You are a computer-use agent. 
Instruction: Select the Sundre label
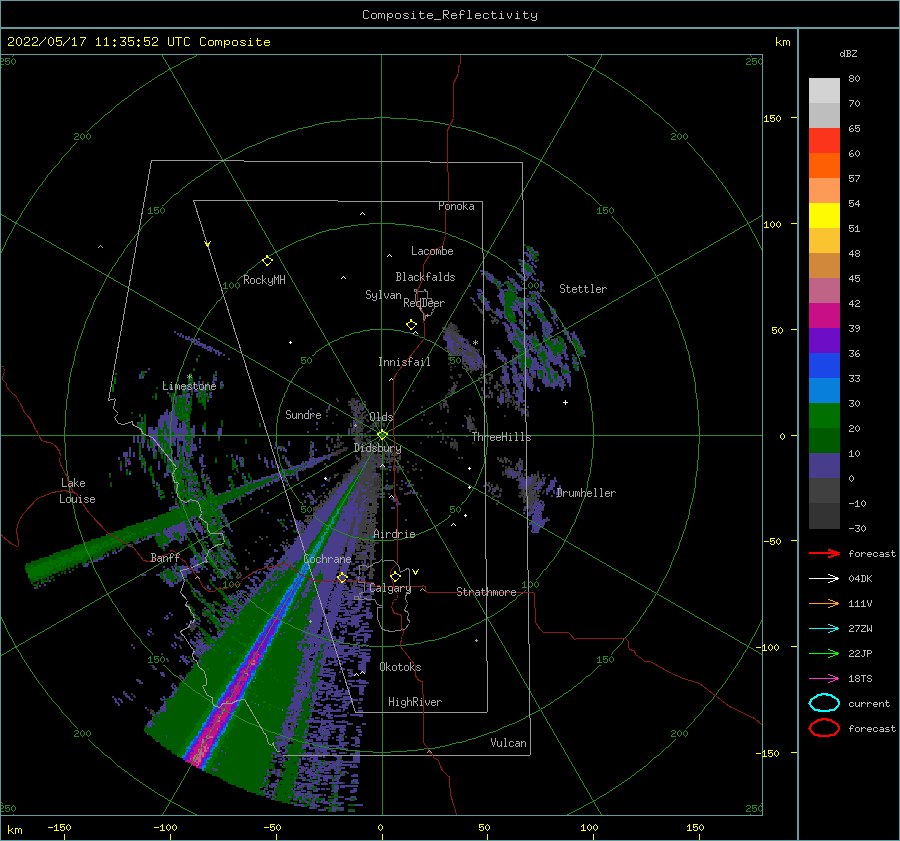pos(303,414)
